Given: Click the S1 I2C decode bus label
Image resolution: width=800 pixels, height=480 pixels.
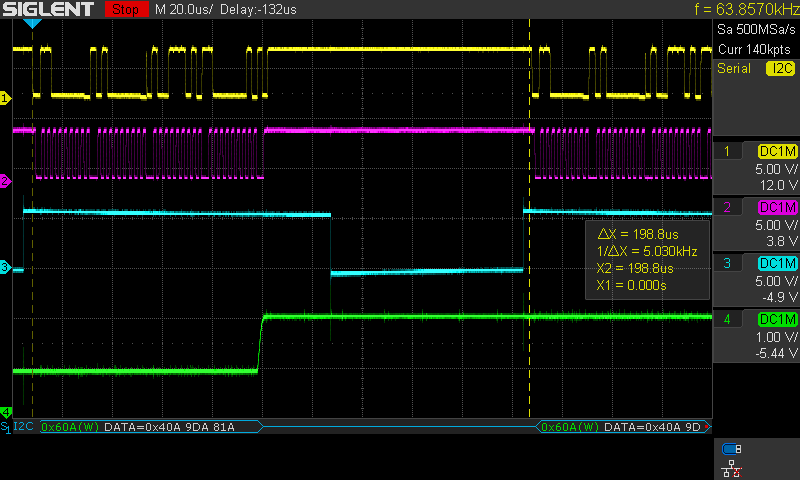Looking at the screenshot, I should coord(17,427).
